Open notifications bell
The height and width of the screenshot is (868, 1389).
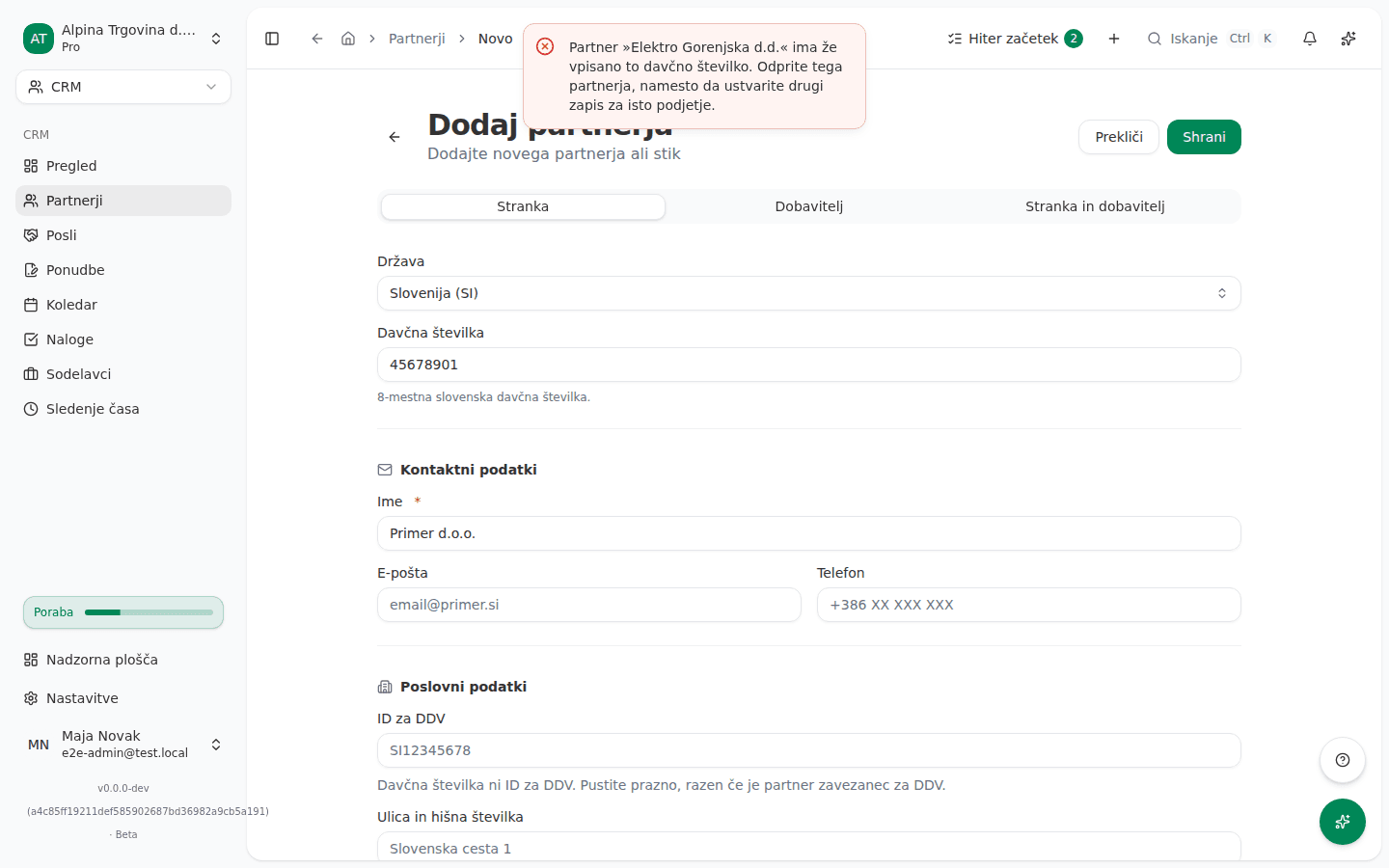(x=1310, y=39)
